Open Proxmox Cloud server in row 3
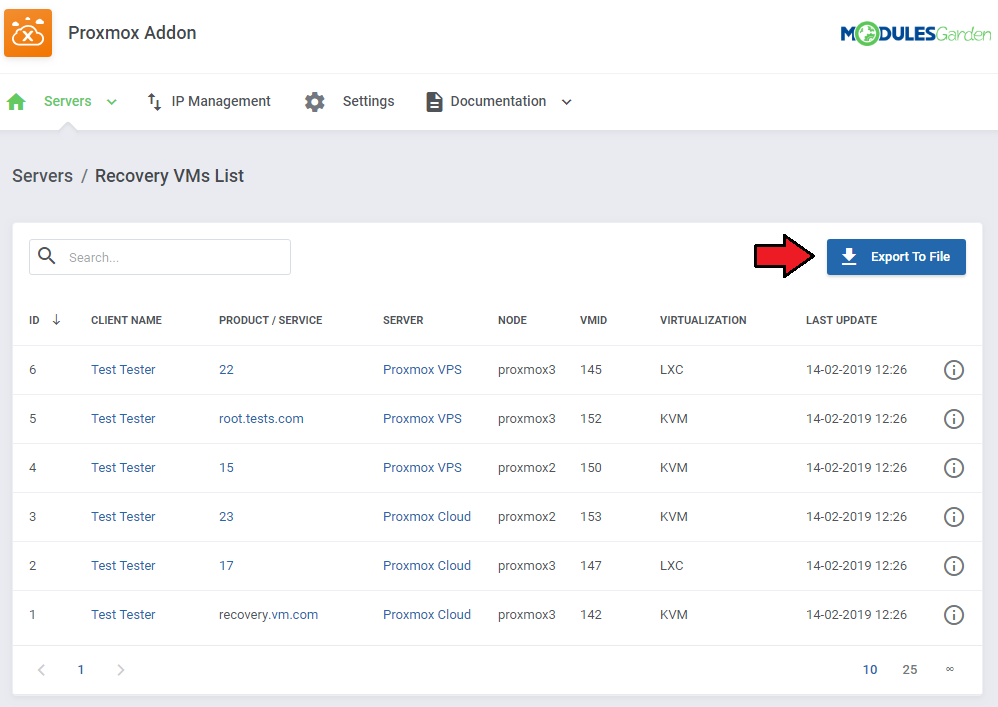 coord(426,517)
